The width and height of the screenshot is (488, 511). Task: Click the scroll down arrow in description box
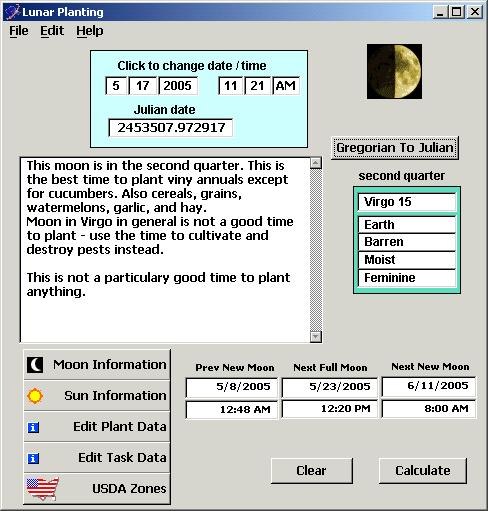coord(316,336)
